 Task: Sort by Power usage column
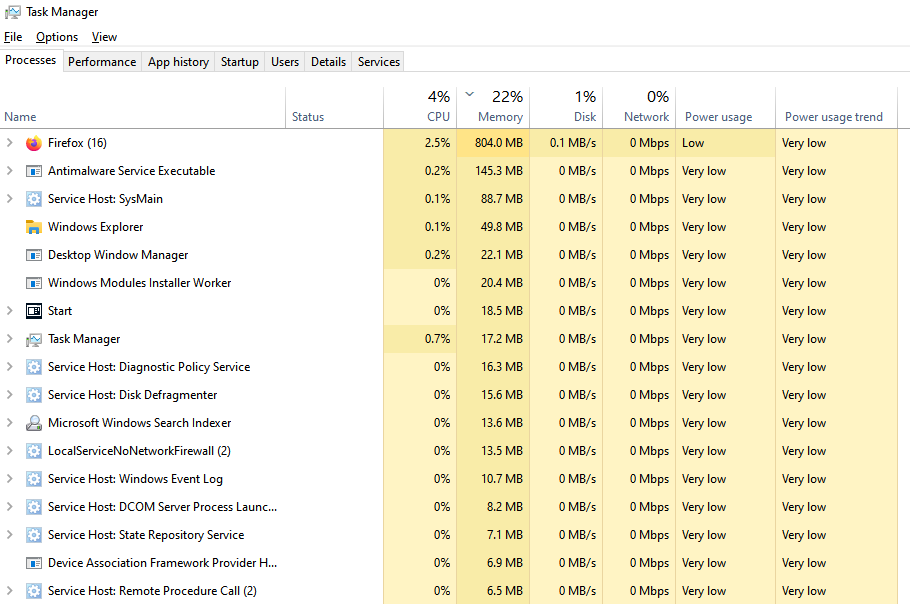pyautogui.click(x=725, y=108)
